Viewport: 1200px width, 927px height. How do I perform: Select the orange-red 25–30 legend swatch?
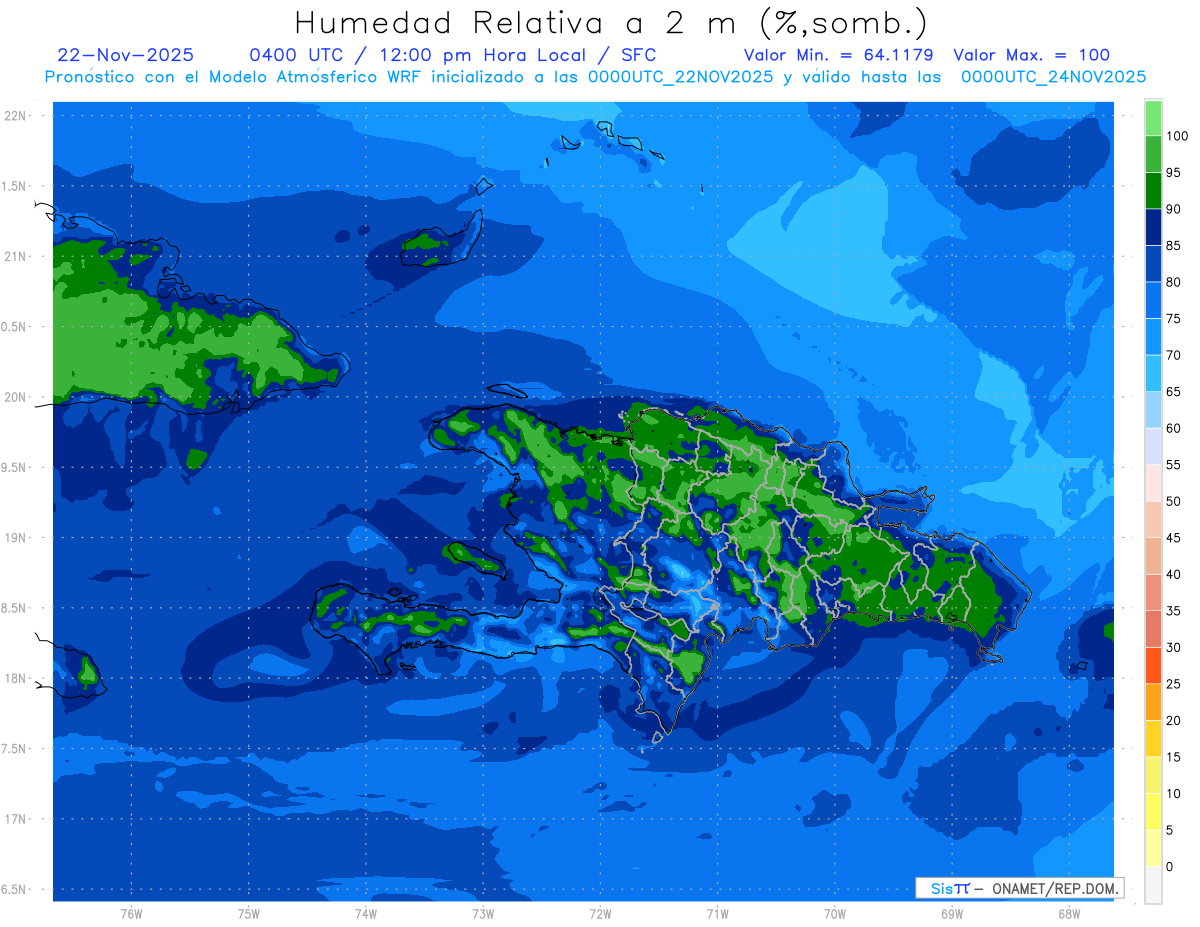1153,665
